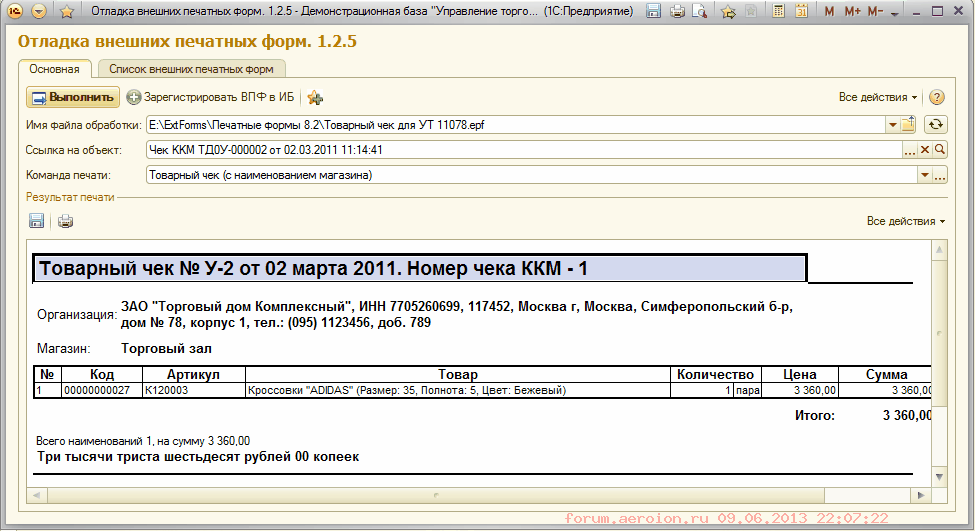This screenshot has width=975, height=531.
Task: Print the result using the printer icon
Action: 65,221
